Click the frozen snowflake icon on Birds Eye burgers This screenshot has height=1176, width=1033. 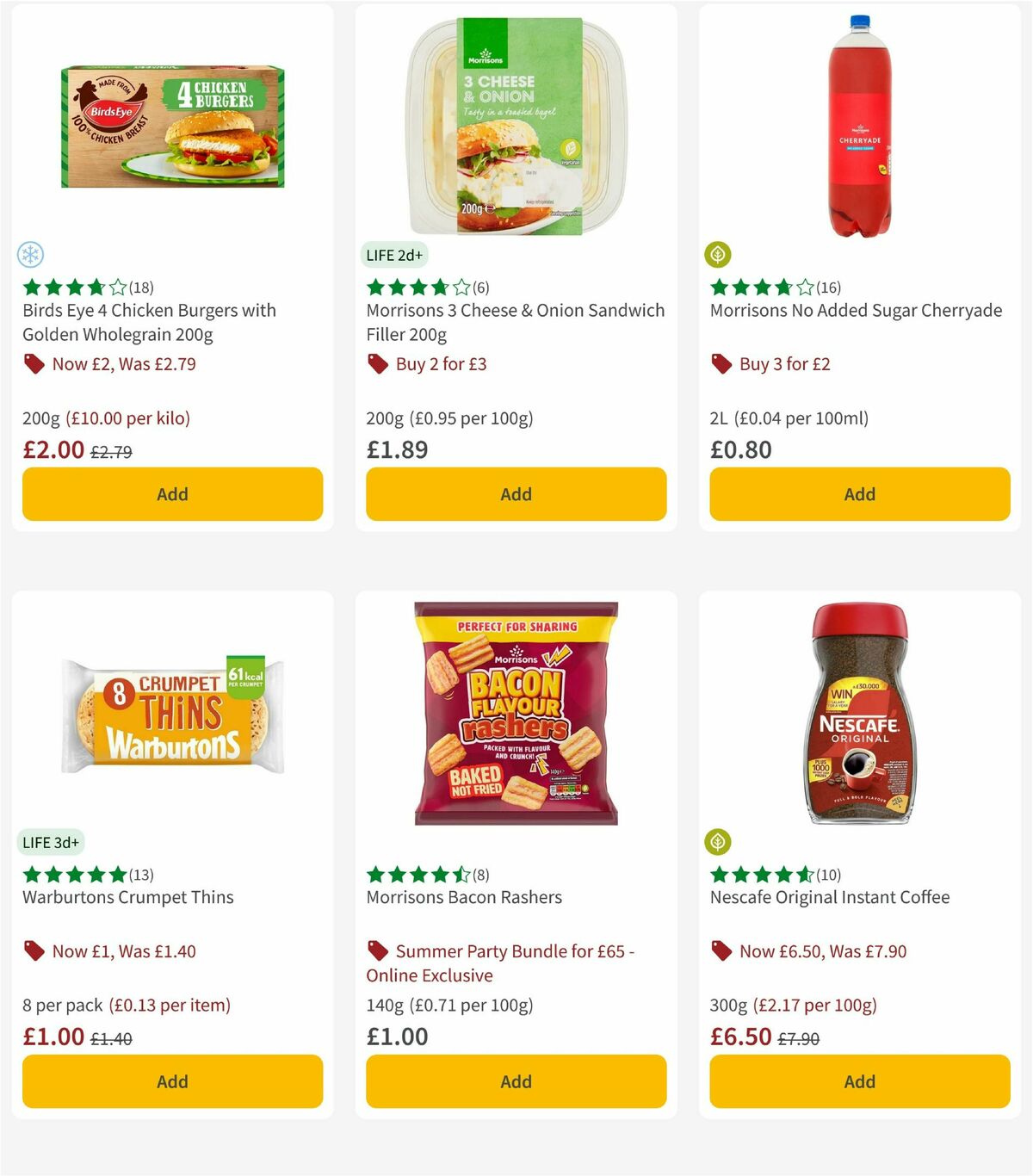click(31, 255)
